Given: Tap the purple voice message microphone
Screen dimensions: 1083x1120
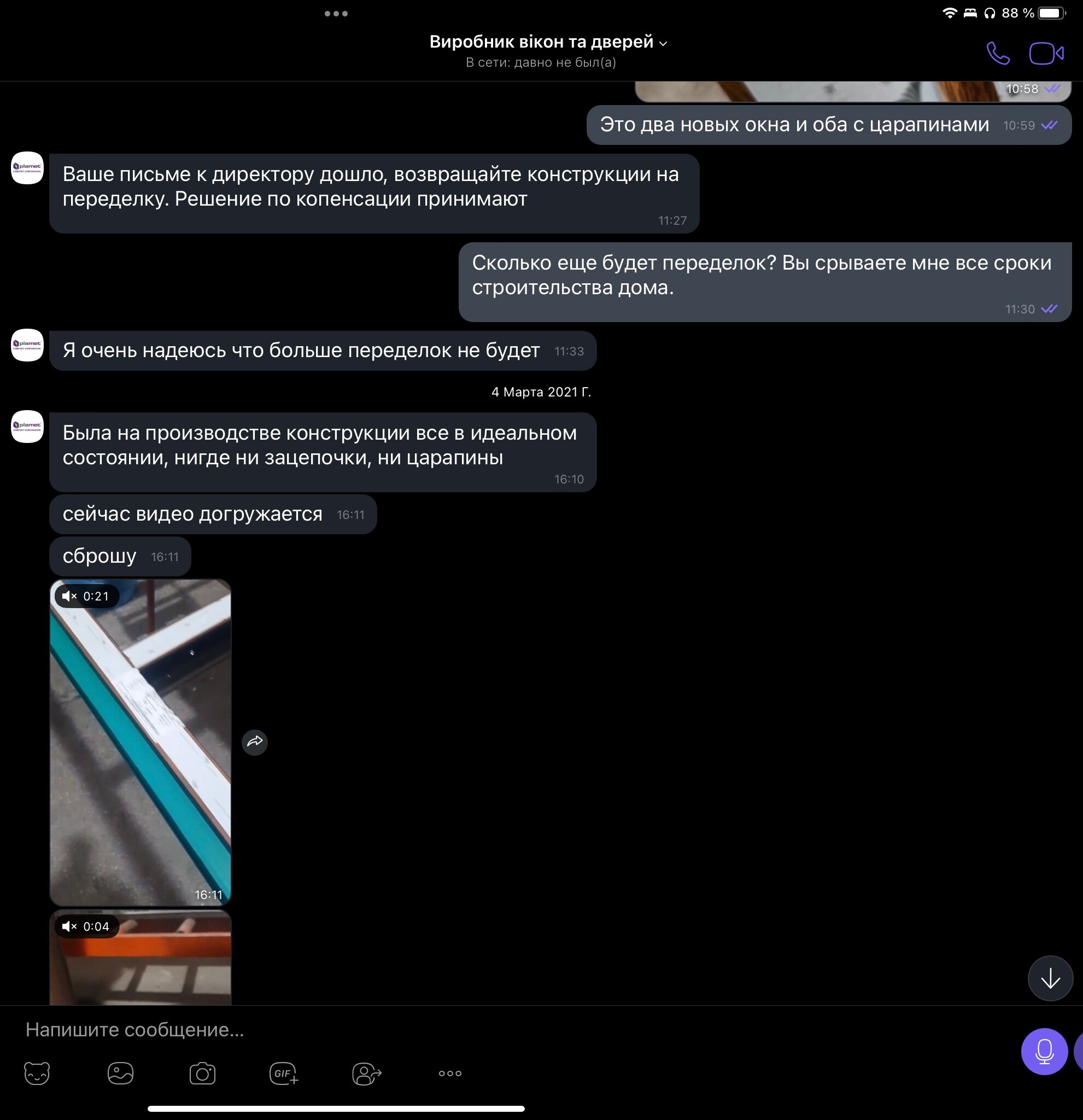Looking at the screenshot, I should pos(1044,1052).
